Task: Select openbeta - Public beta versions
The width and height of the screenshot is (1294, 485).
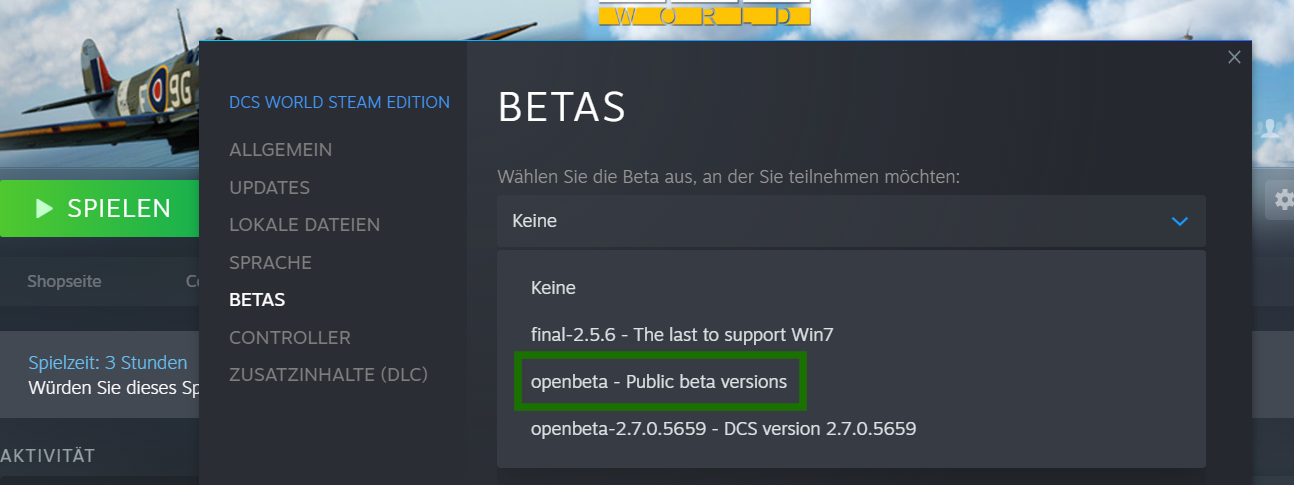Action: (x=659, y=382)
